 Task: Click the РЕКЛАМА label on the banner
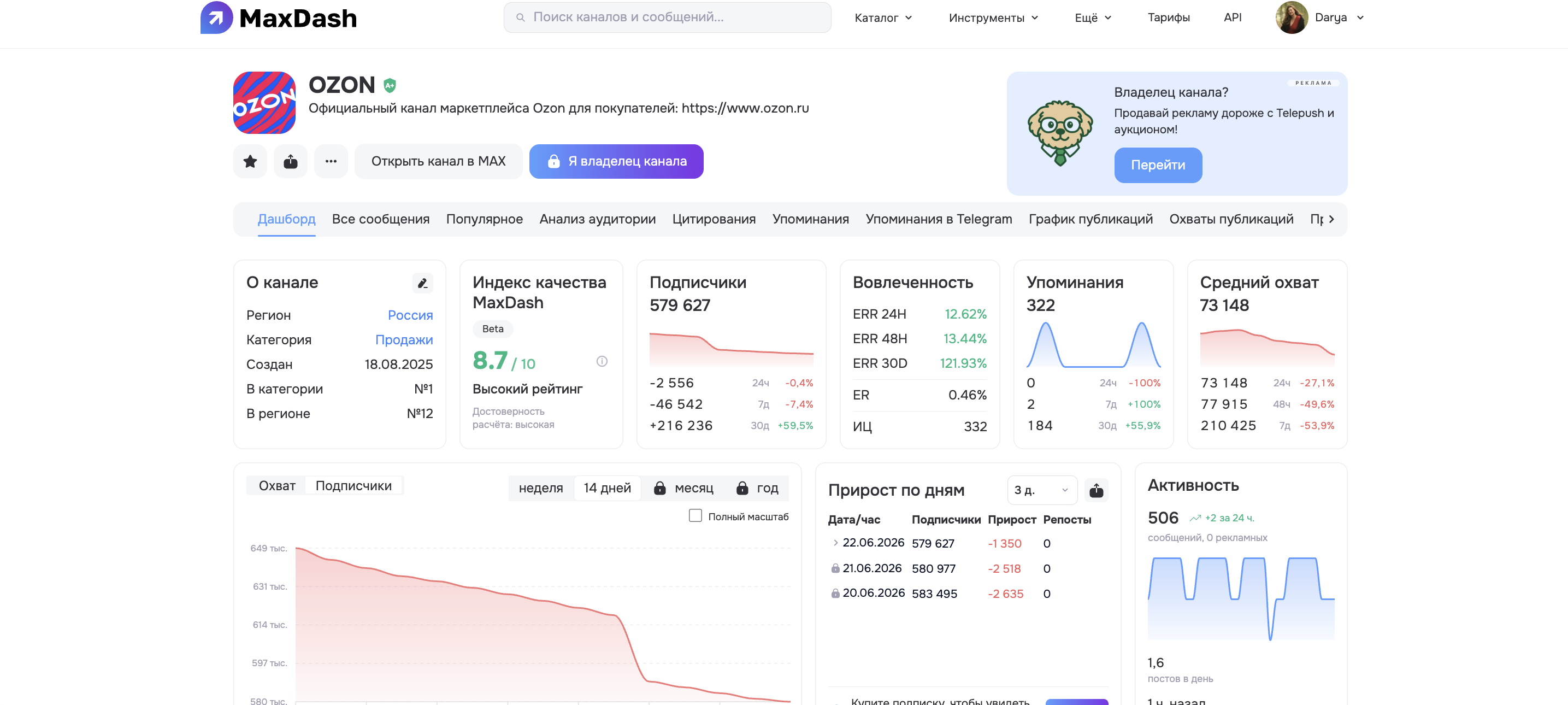[1312, 83]
